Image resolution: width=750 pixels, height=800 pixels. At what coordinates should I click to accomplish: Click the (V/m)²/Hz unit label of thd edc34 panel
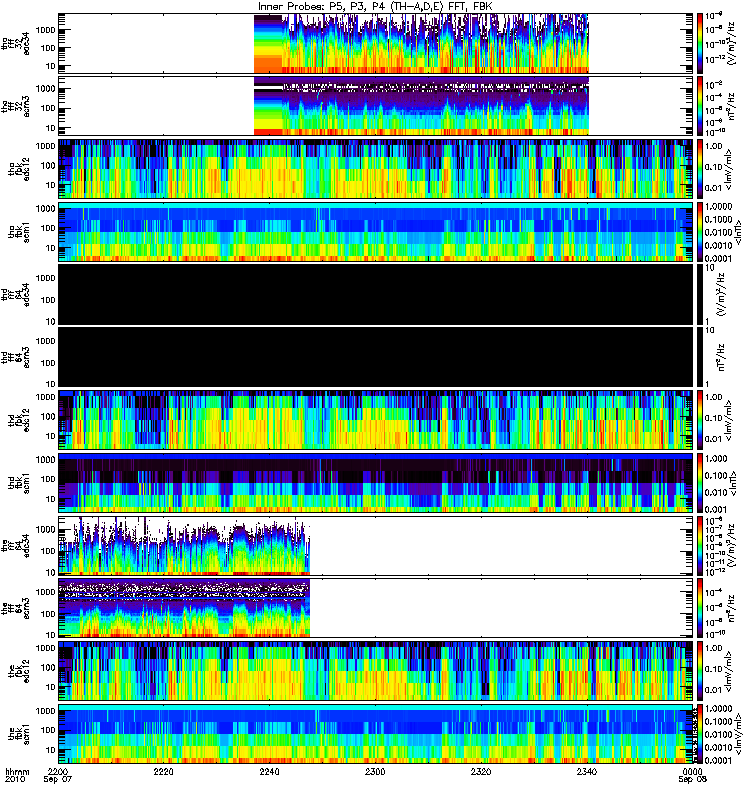tap(721, 294)
